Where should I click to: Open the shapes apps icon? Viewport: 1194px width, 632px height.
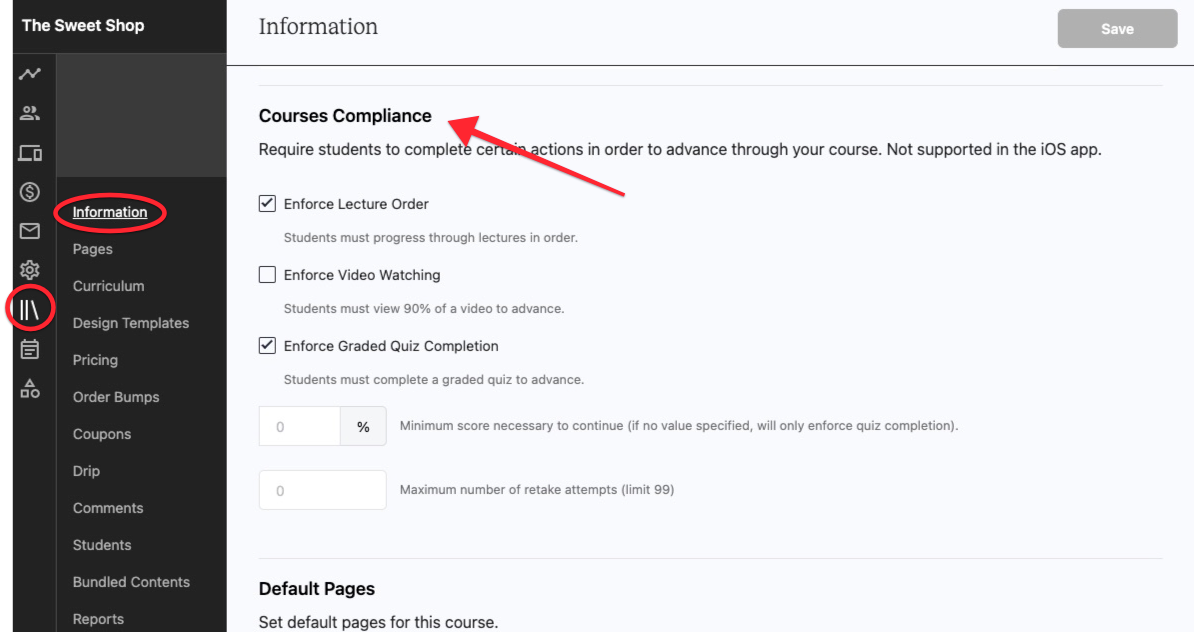click(x=30, y=388)
